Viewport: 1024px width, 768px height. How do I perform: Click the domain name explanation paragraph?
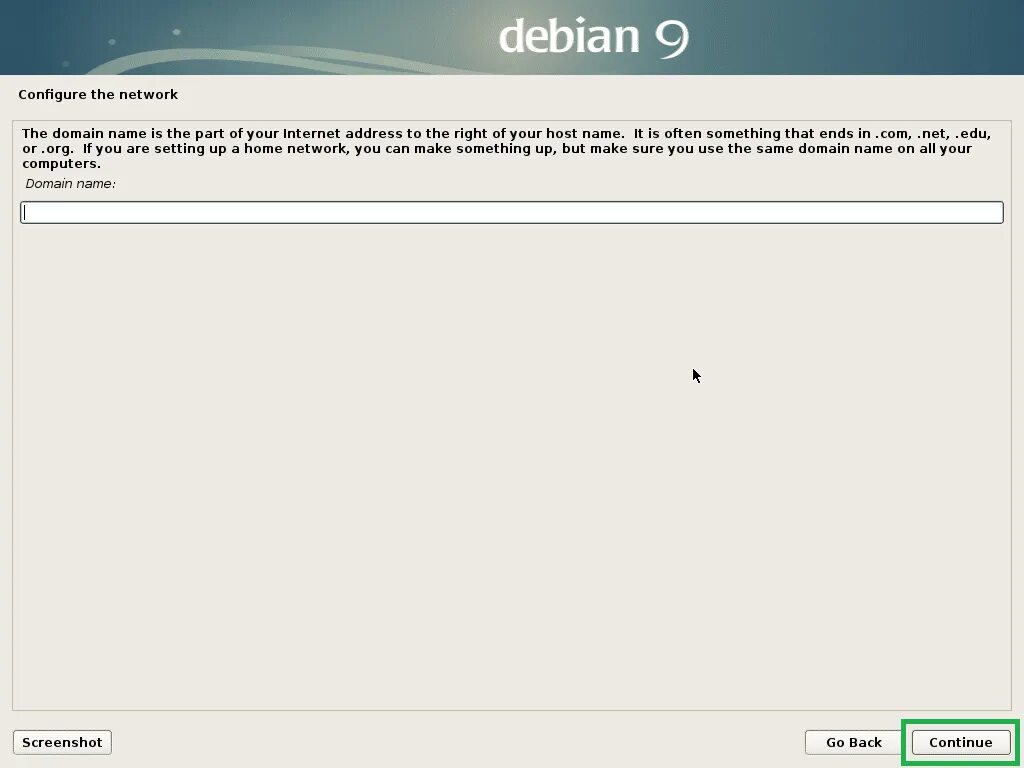point(506,148)
